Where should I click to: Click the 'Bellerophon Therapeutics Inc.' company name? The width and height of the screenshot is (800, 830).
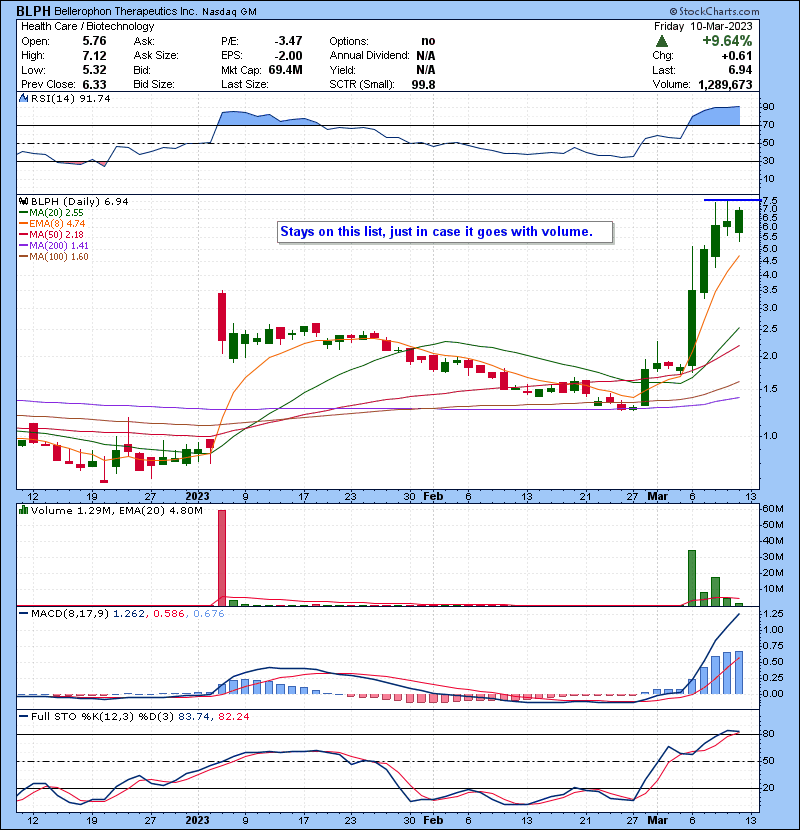[x=126, y=12]
